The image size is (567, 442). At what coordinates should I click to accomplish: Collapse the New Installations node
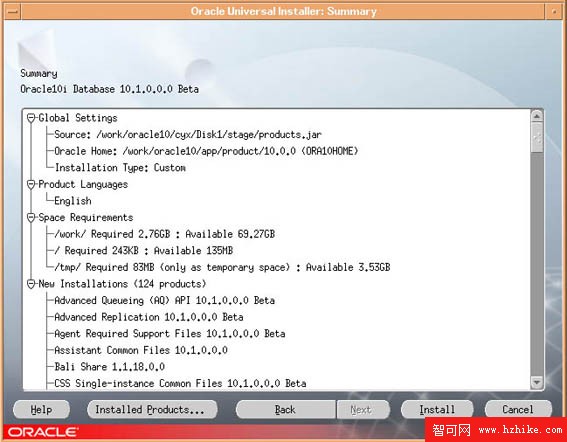pos(31,284)
